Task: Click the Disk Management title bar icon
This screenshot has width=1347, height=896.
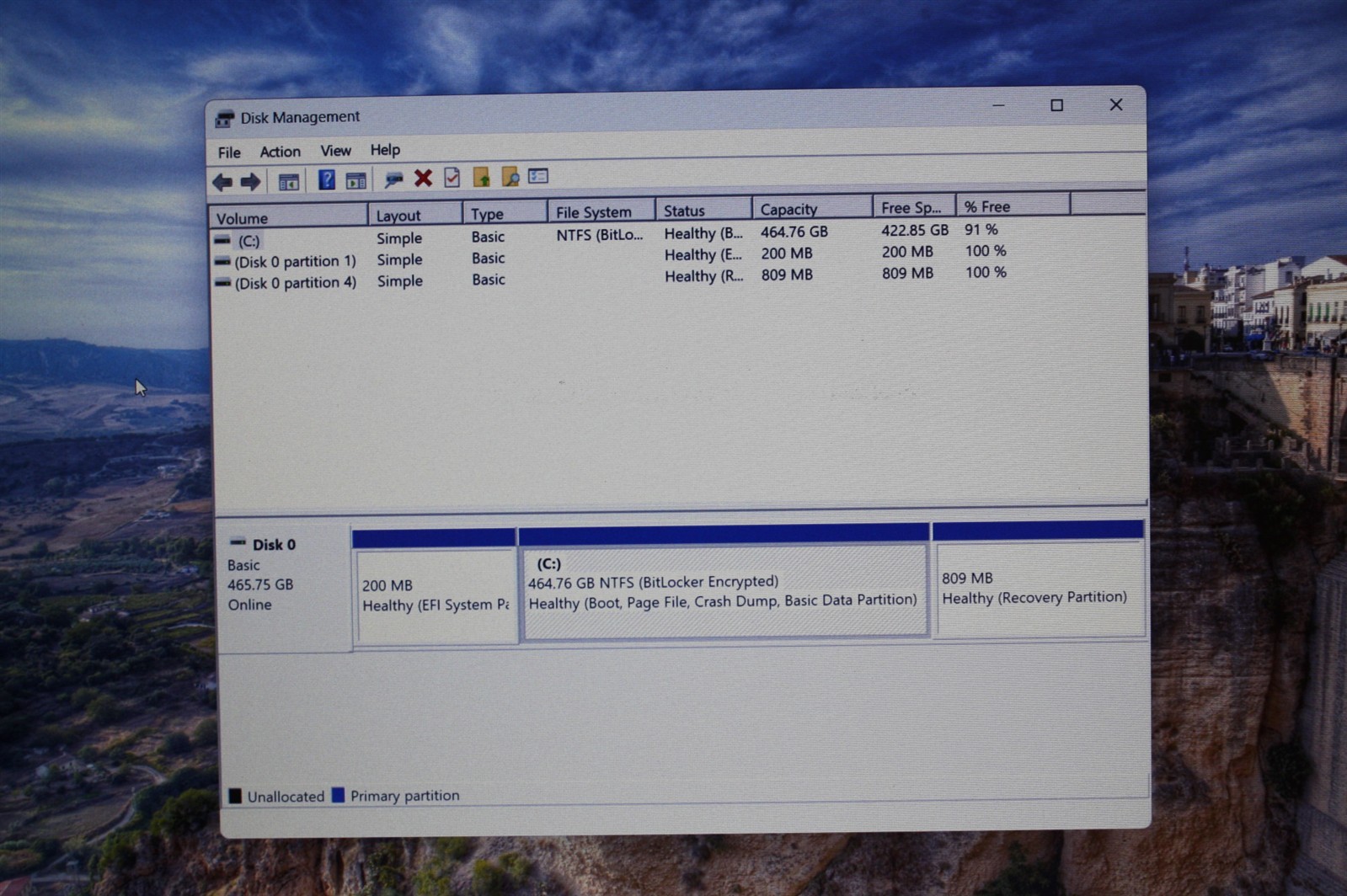Action: coord(224,119)
